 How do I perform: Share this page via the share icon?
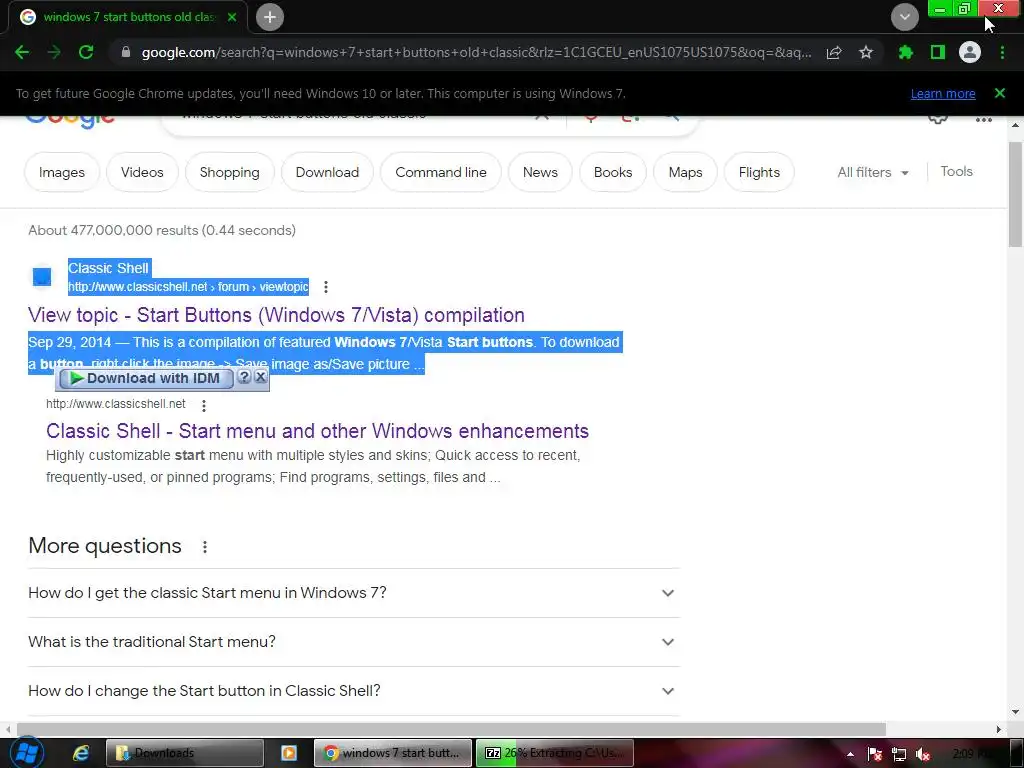click(x=834, y=52)
